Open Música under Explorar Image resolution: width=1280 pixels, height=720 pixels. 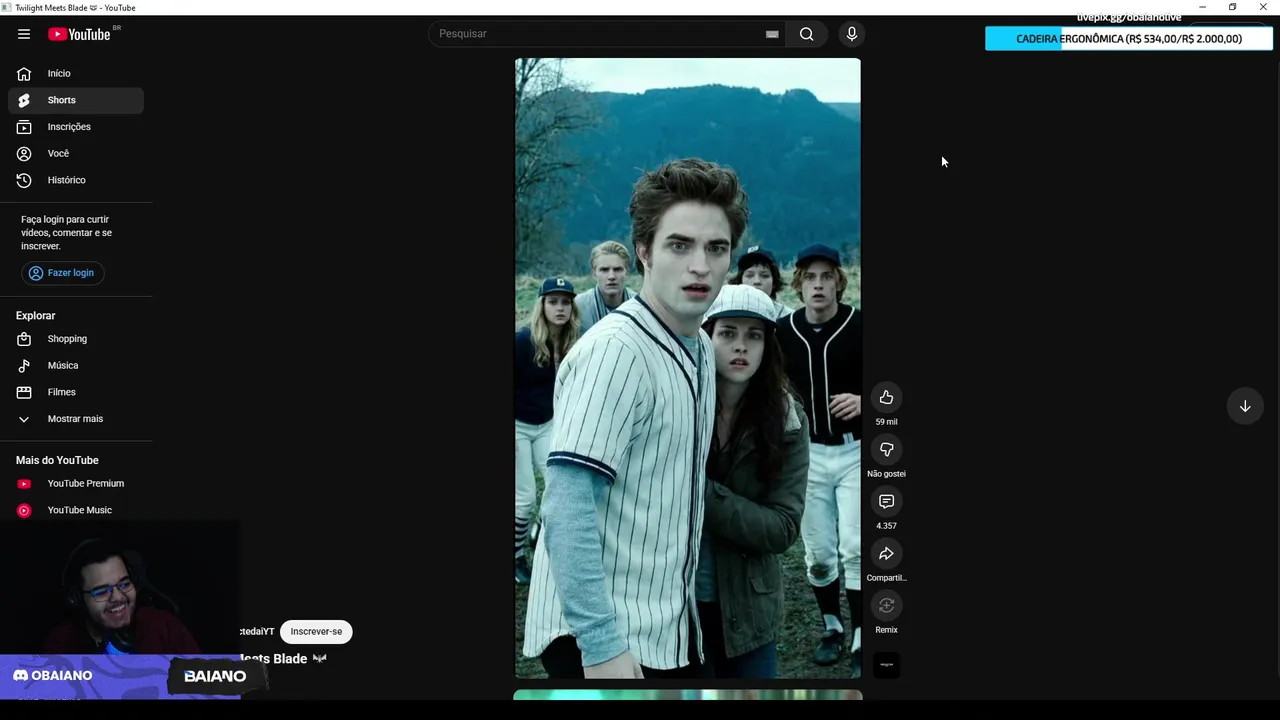pos(76,365)
